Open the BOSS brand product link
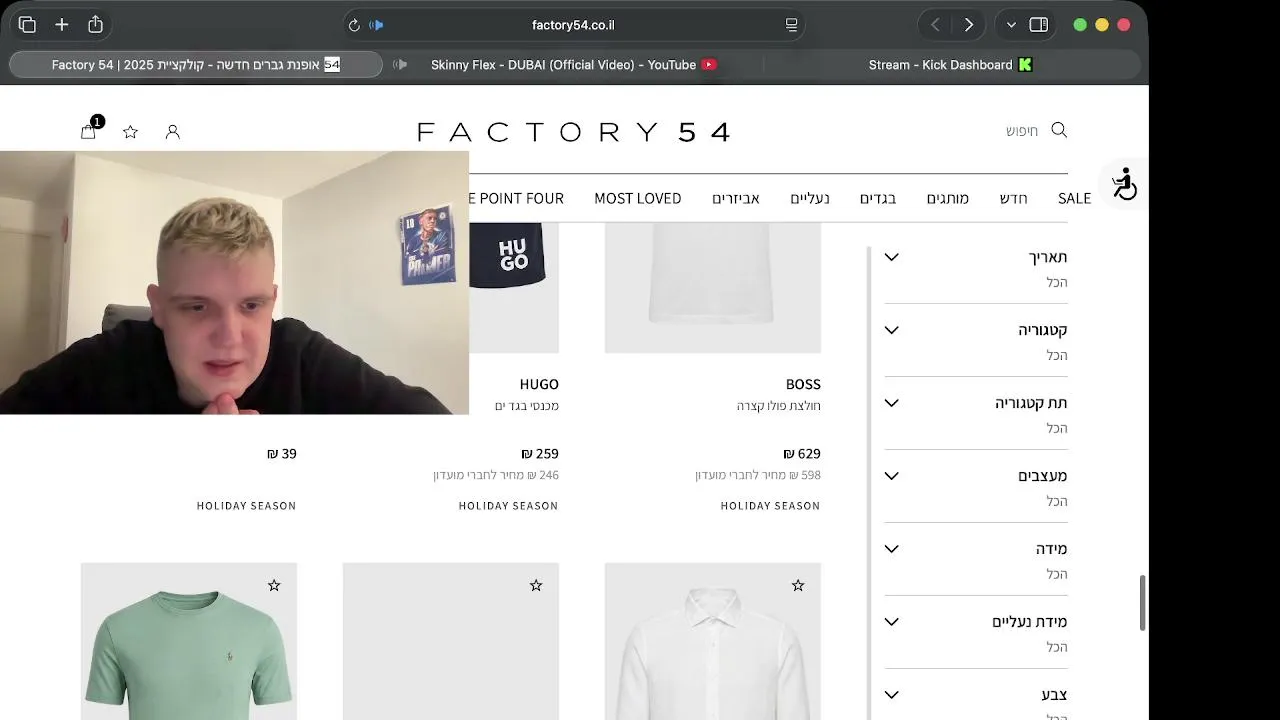 (803, 384)
